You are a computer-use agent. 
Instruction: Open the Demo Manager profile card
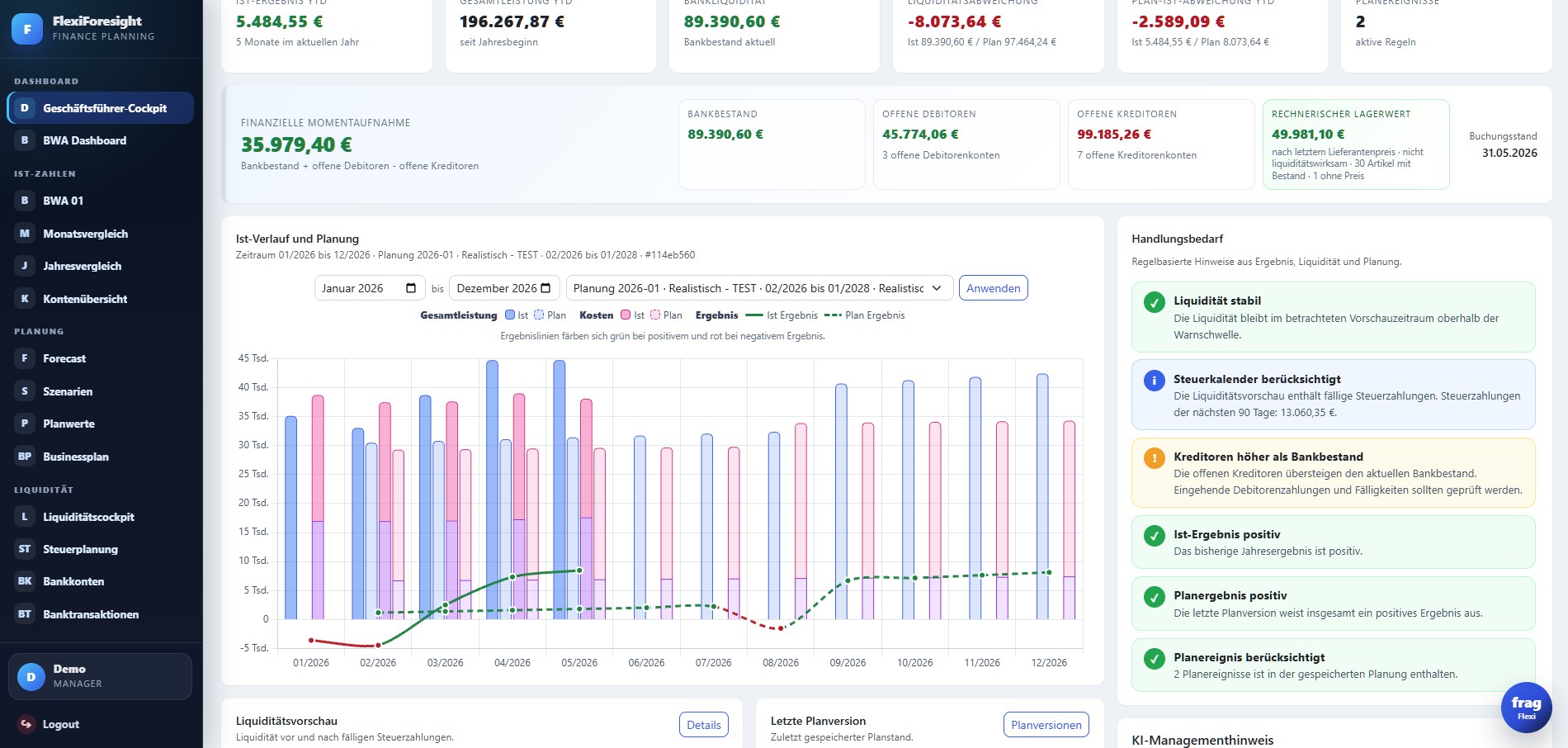coord(100,677)
